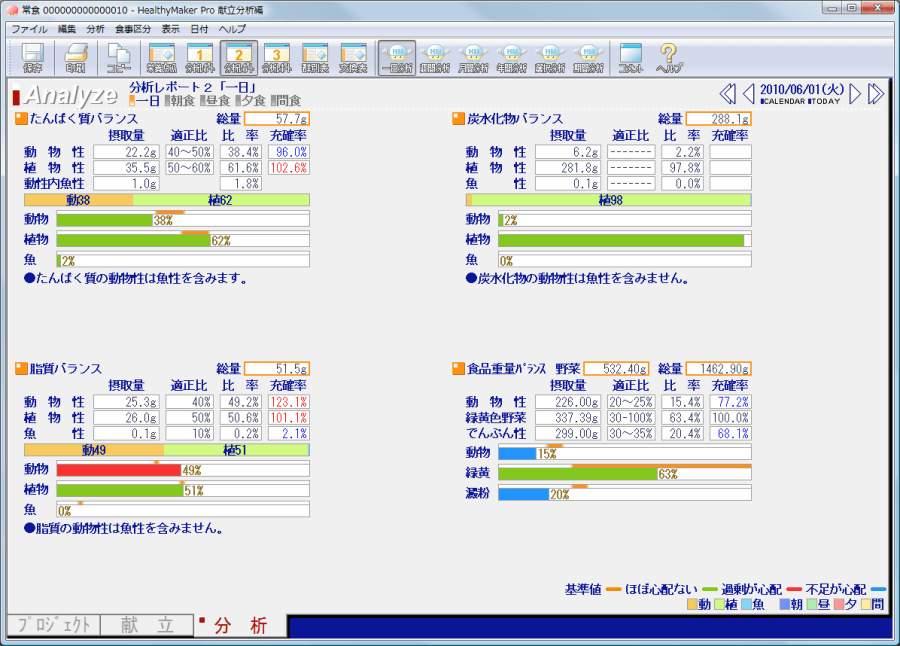
Task: Click the orange square beside 脂質バランス
Action: point(21,369)
